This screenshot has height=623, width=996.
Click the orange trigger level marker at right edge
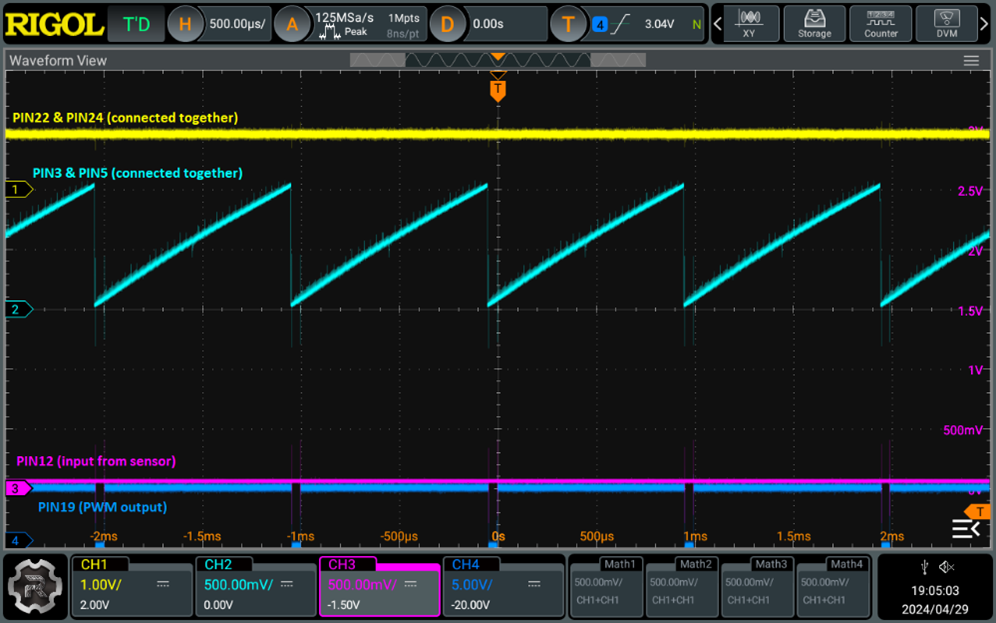(x=982, y=512)
